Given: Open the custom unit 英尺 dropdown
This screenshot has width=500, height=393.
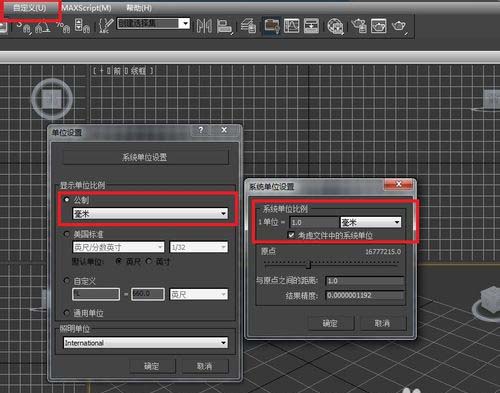Looking at the screenshot, I should 199,294.
